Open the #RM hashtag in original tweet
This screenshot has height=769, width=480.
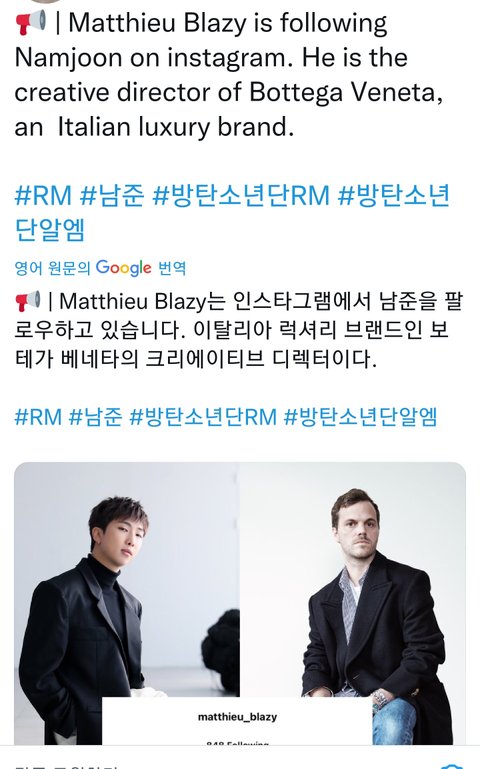tap(43, 195)
